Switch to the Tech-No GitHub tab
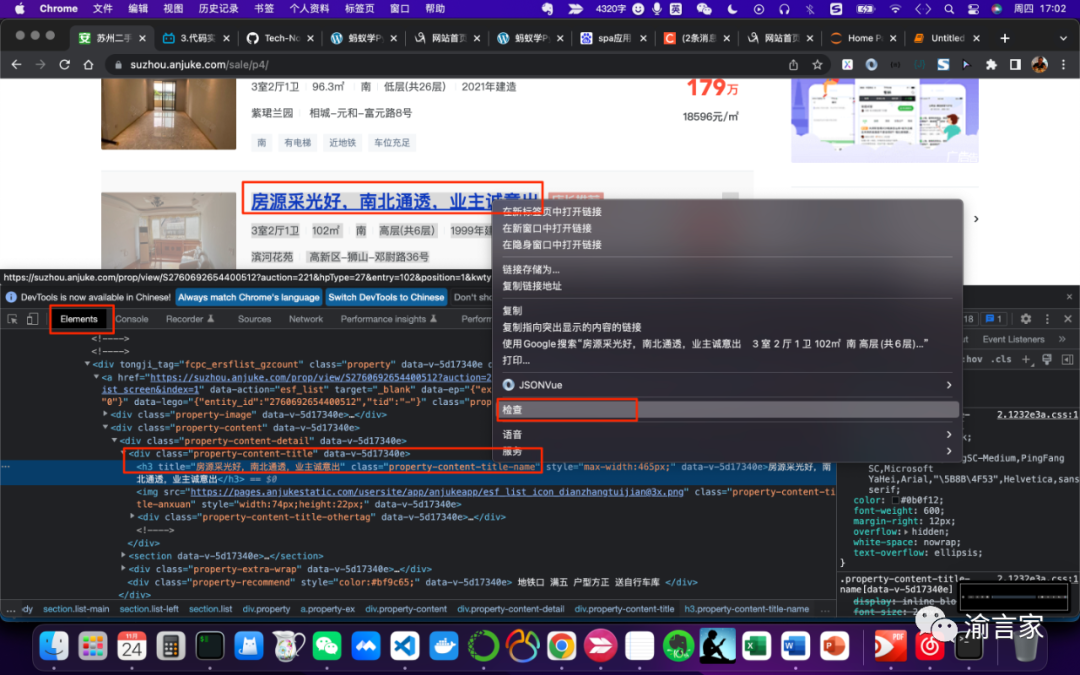The height and width of the screenshot is (675, 1080). point(280,38)
